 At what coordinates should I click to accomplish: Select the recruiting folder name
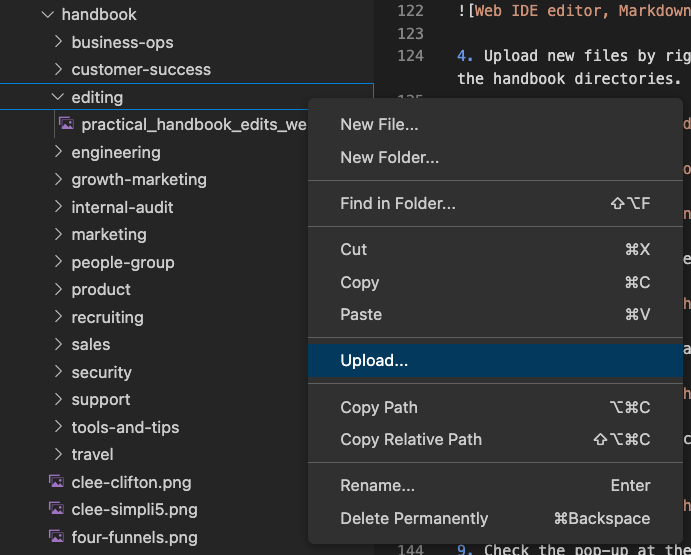click(108, 317)
